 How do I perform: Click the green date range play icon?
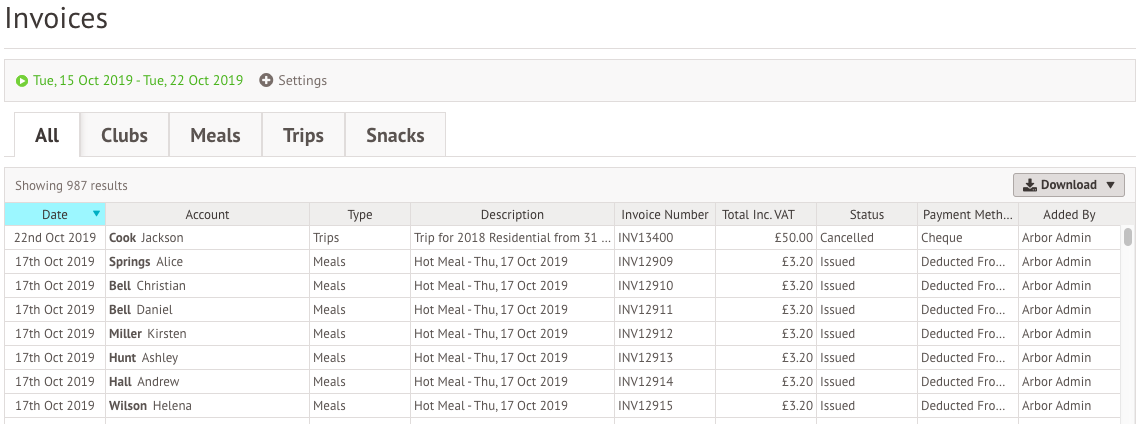22,81
